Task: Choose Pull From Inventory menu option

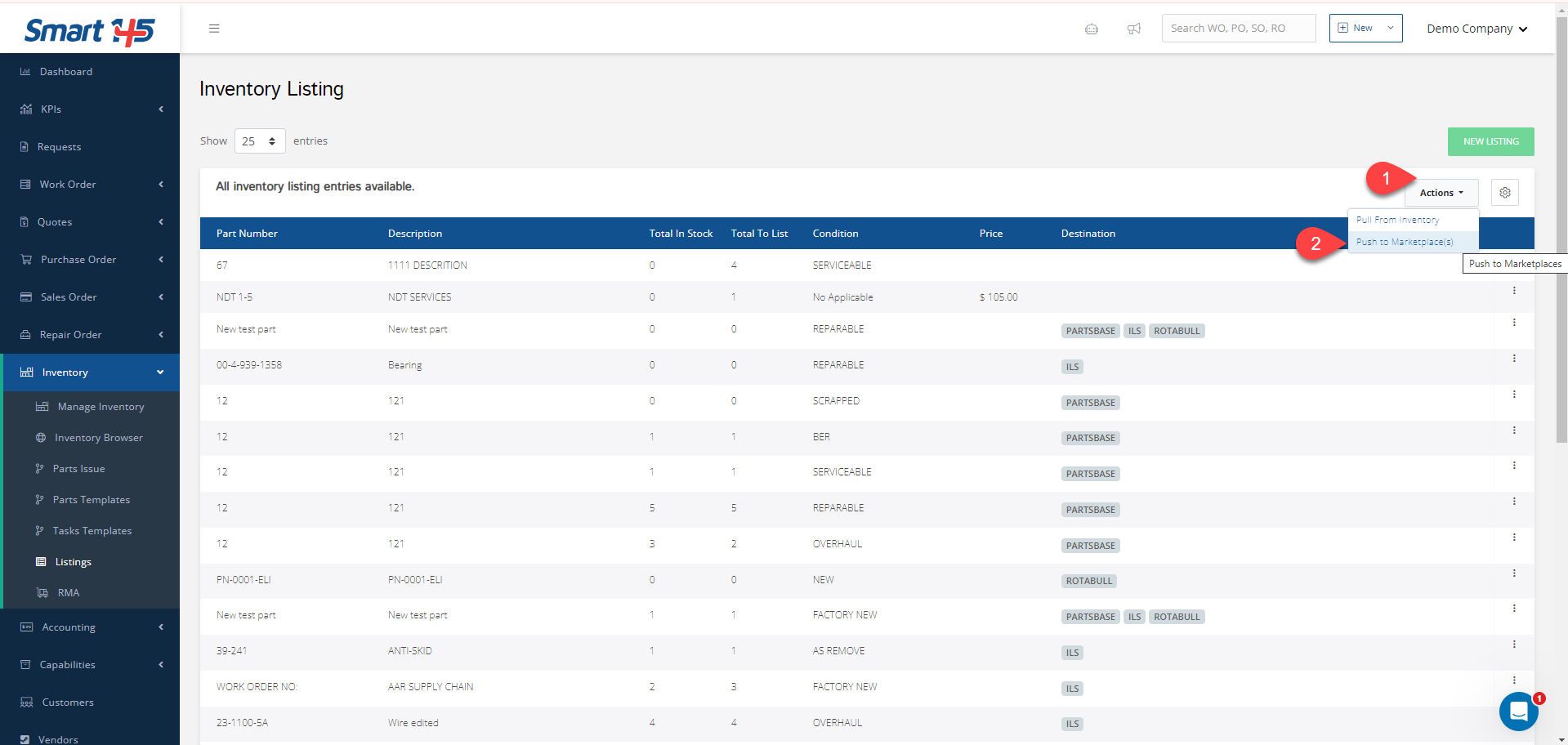Action: (1397, 220)
